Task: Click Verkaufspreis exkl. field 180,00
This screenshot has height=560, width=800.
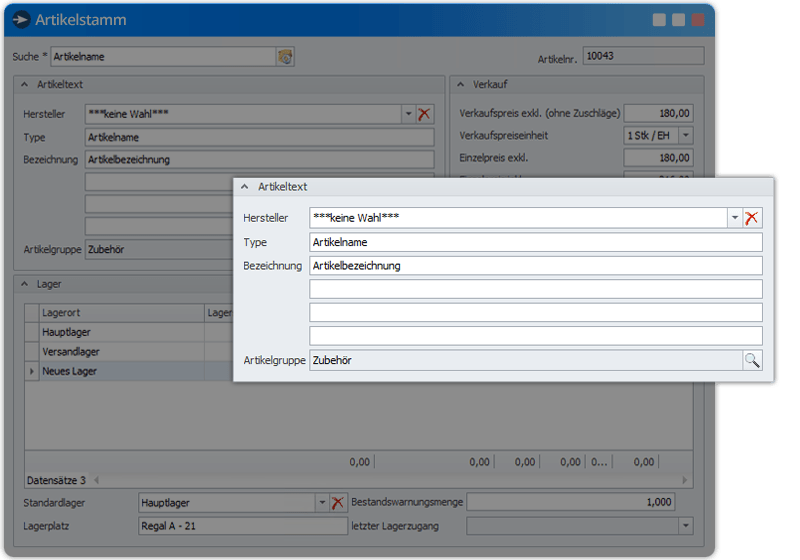Action: [x=659, y=113]
